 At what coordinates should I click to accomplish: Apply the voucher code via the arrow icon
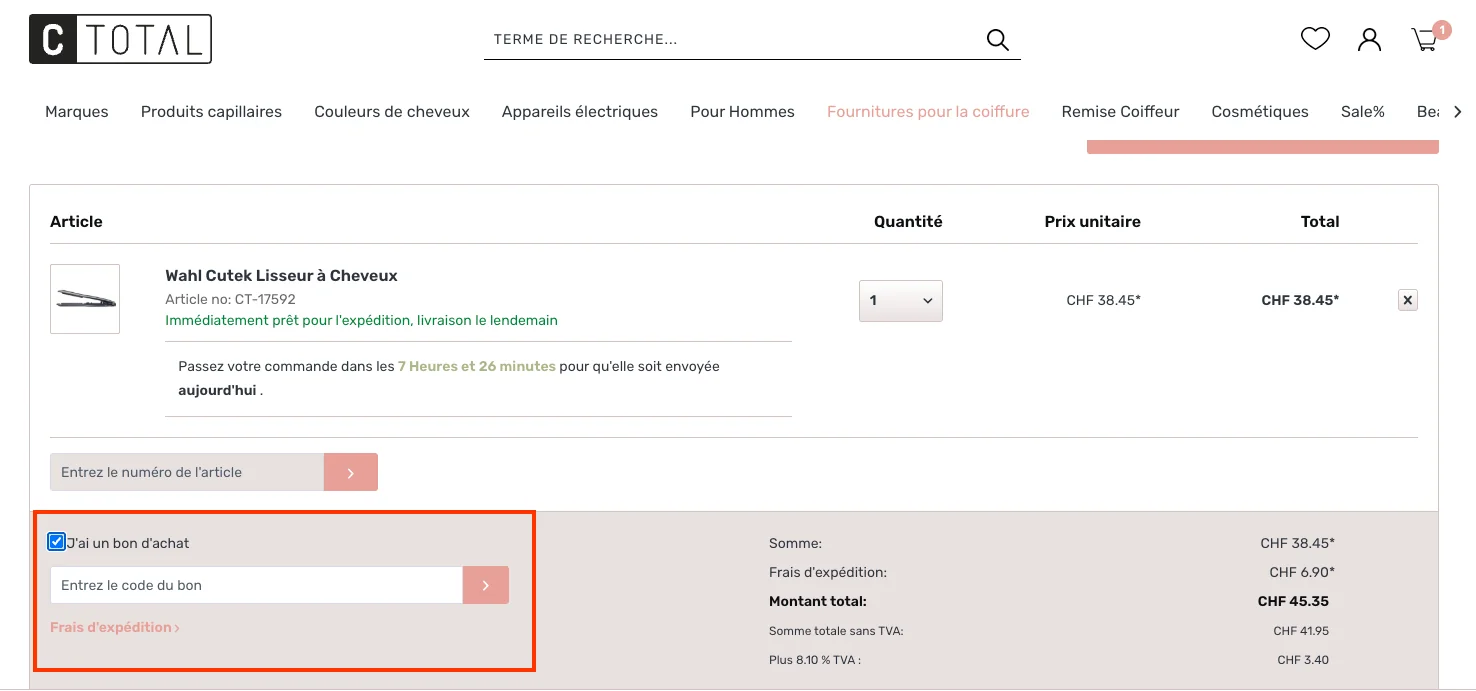486,585
